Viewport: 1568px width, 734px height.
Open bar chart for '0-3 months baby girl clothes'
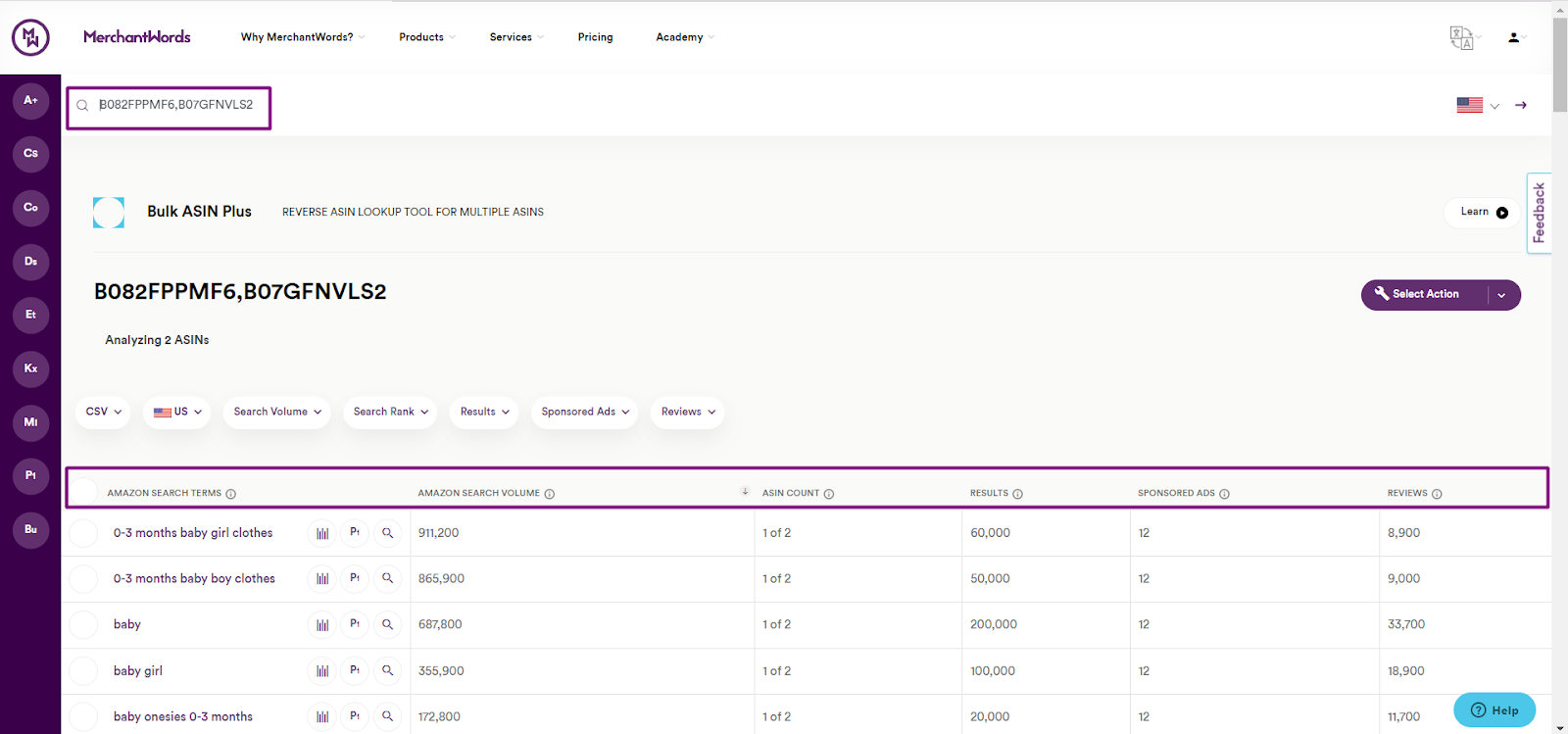click(322, 533)
